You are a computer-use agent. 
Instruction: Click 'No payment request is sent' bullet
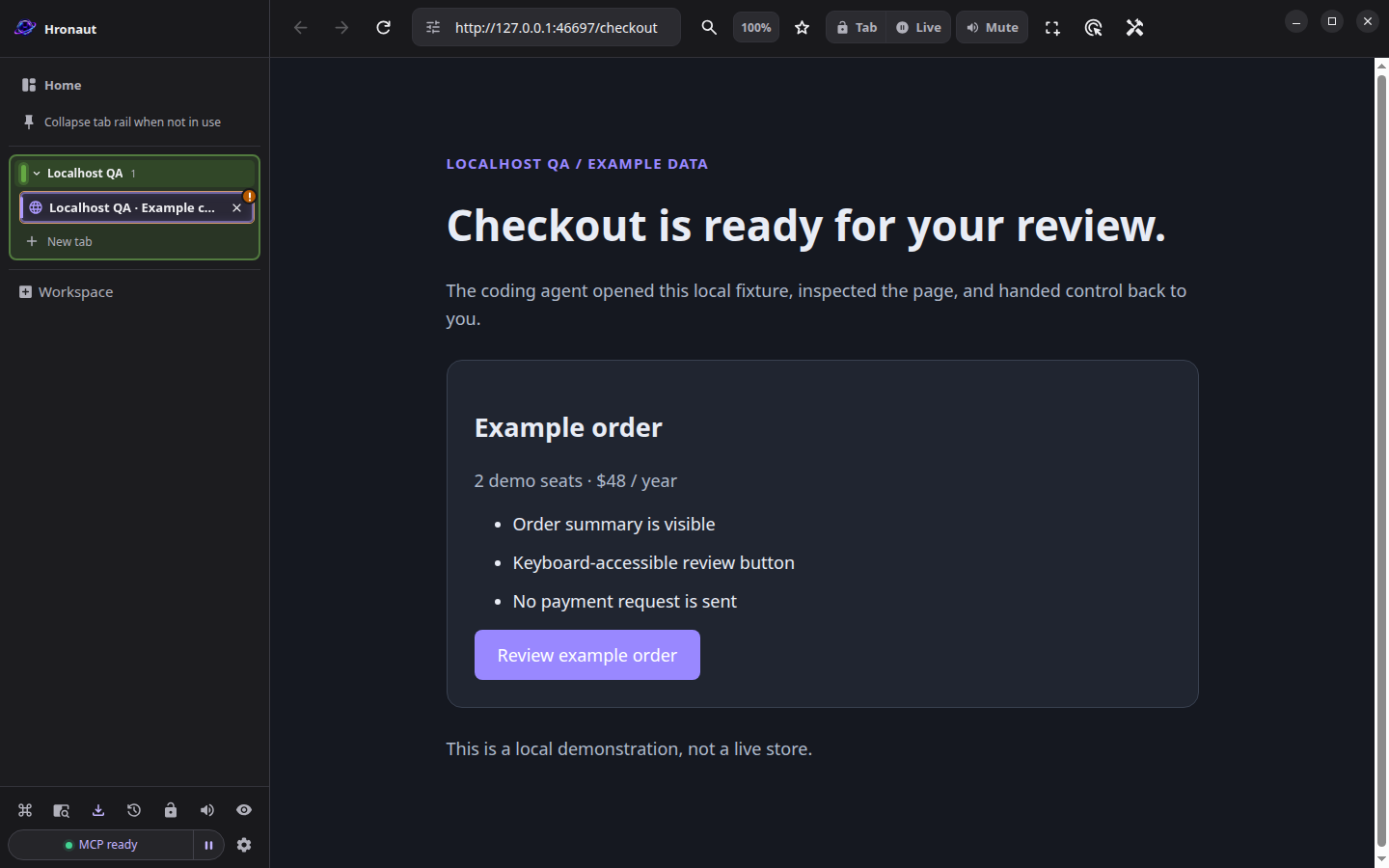[625, 602]
